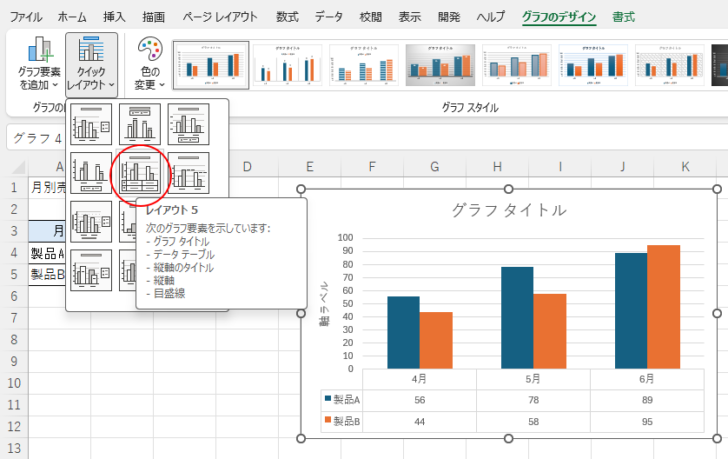
Task: Click the data table value 78
Action: pyautogui.click(x=533, y=400)
